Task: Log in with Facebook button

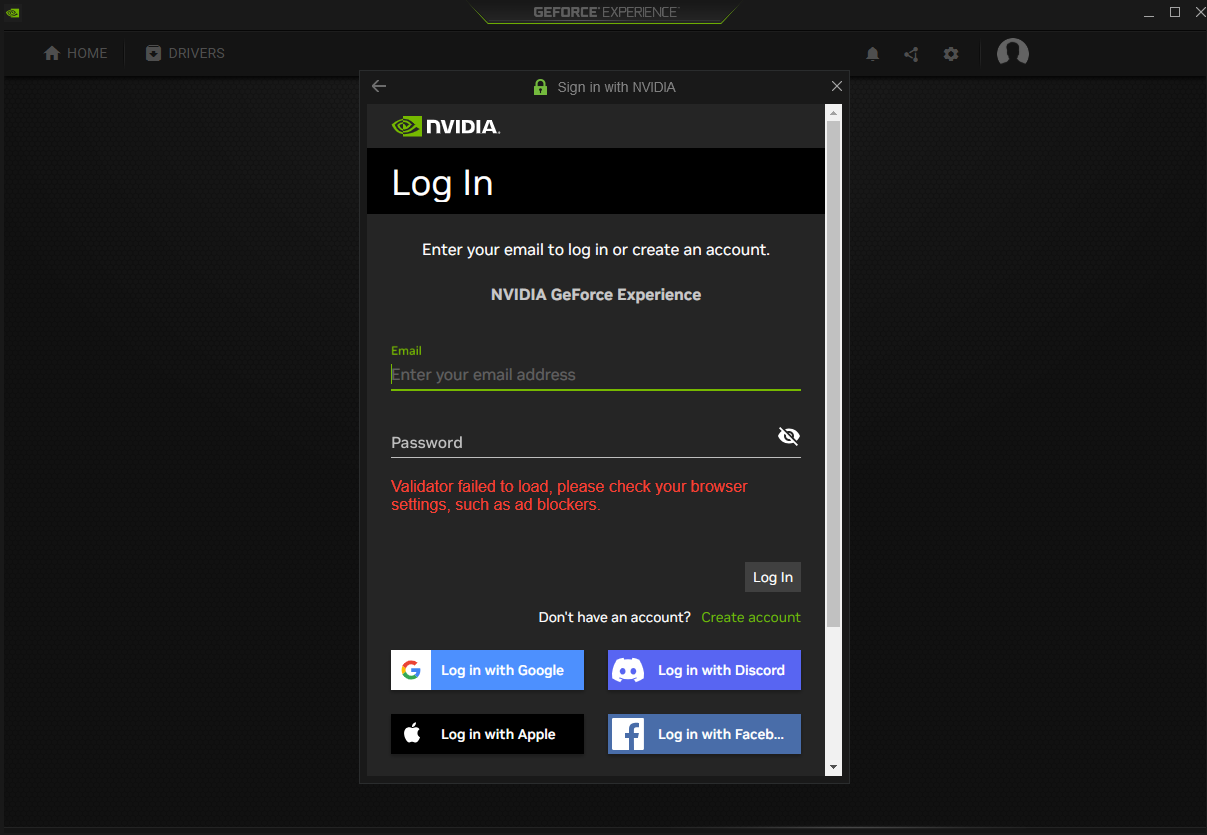Action: (704, 734)
